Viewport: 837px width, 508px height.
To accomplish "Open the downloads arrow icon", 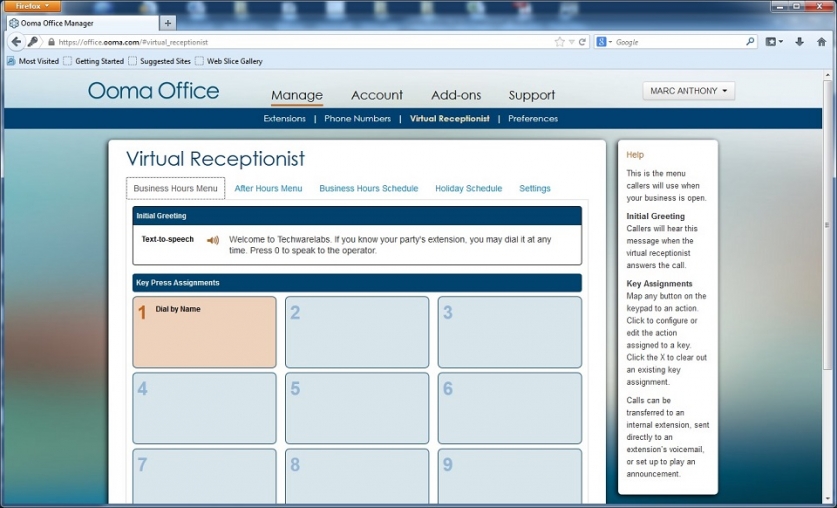I will 799,42.
